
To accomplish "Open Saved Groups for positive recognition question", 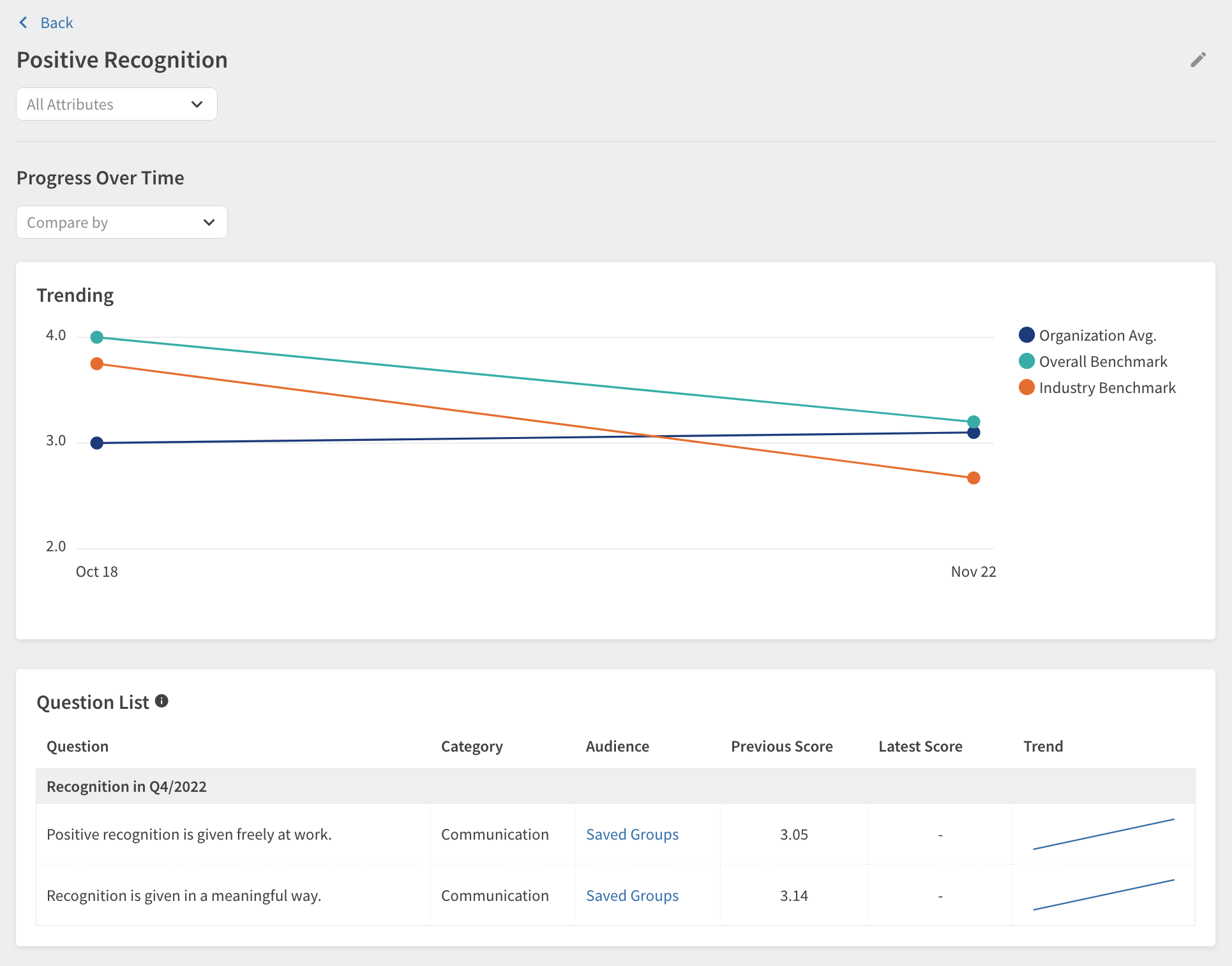I will [x=632, y=835].
